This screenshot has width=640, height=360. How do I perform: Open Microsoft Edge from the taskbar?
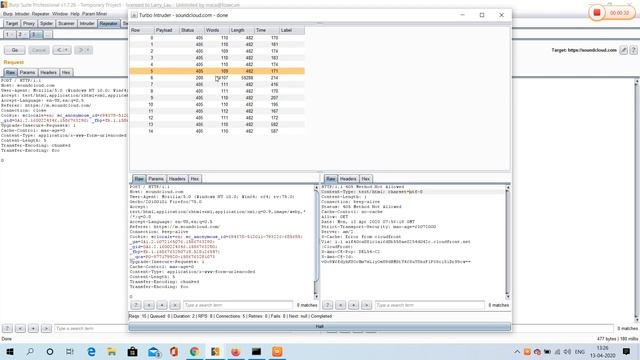pyautogui.click(x=91, y=351)
